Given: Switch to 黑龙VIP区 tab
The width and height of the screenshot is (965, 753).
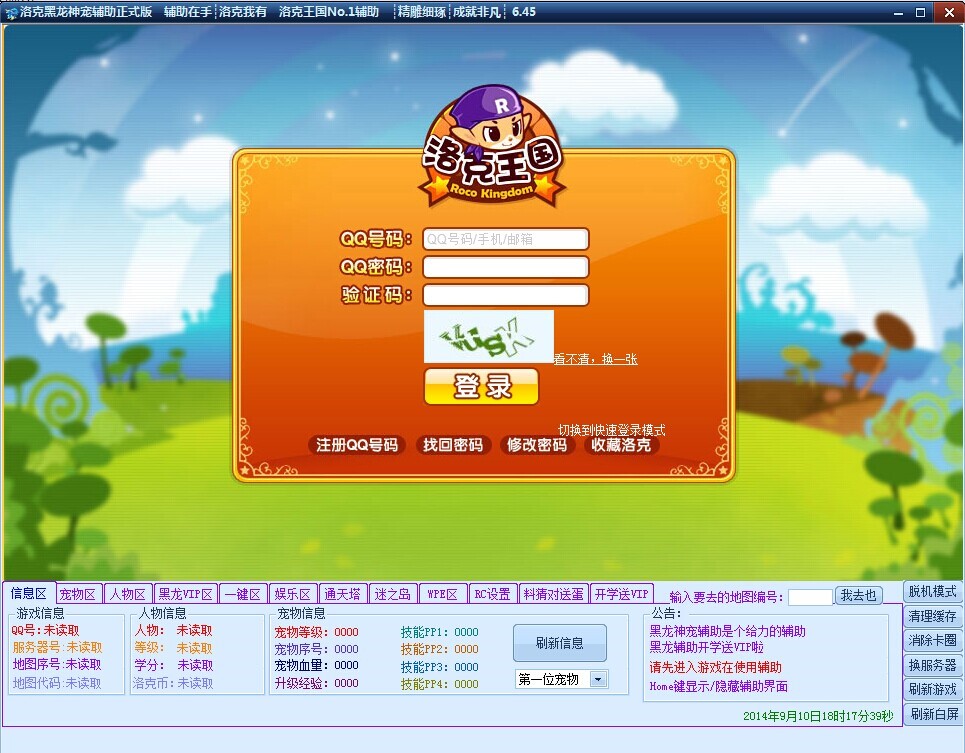Looking at the screenshot, I should pos(185,594).
